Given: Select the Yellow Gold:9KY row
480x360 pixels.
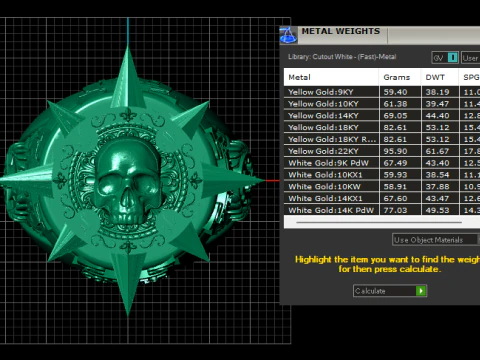Looking at the screenshot, I should (x=382, y=92).
